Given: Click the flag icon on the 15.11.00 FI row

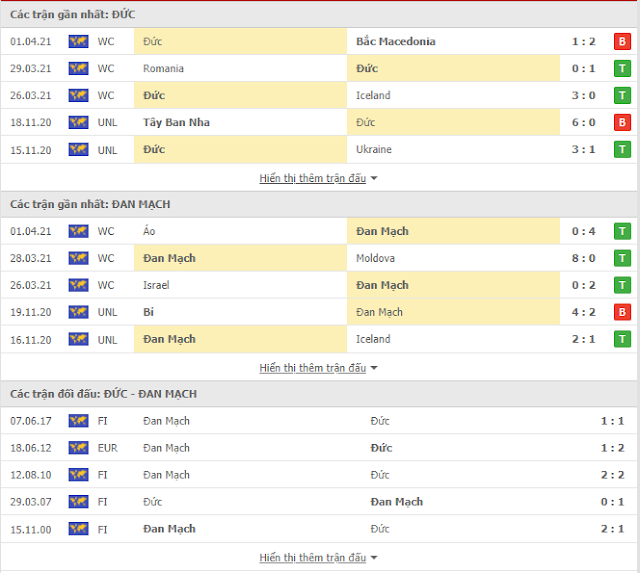Looking at the screenshot, I should pos(78,529).
